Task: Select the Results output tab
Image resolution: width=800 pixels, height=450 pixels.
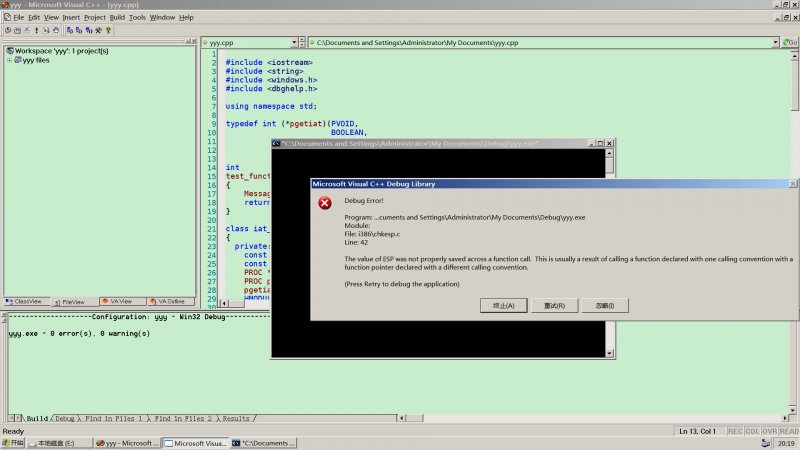Action: pyautogui.click(x=236, y=418)
